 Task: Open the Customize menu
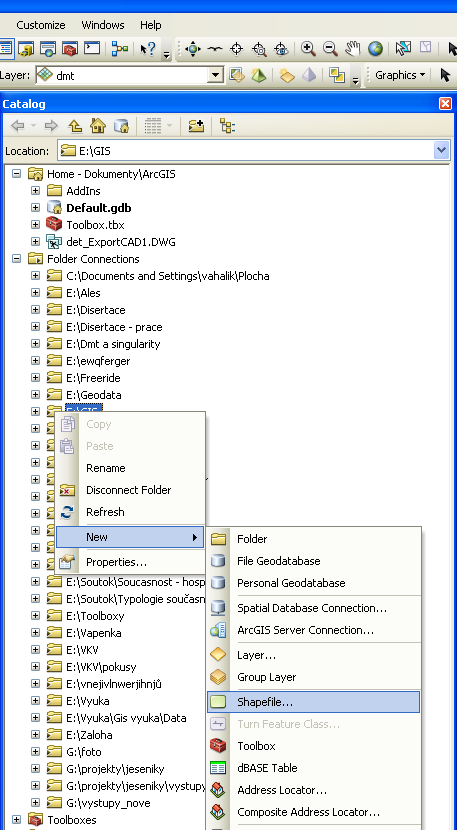coord(41,25)
